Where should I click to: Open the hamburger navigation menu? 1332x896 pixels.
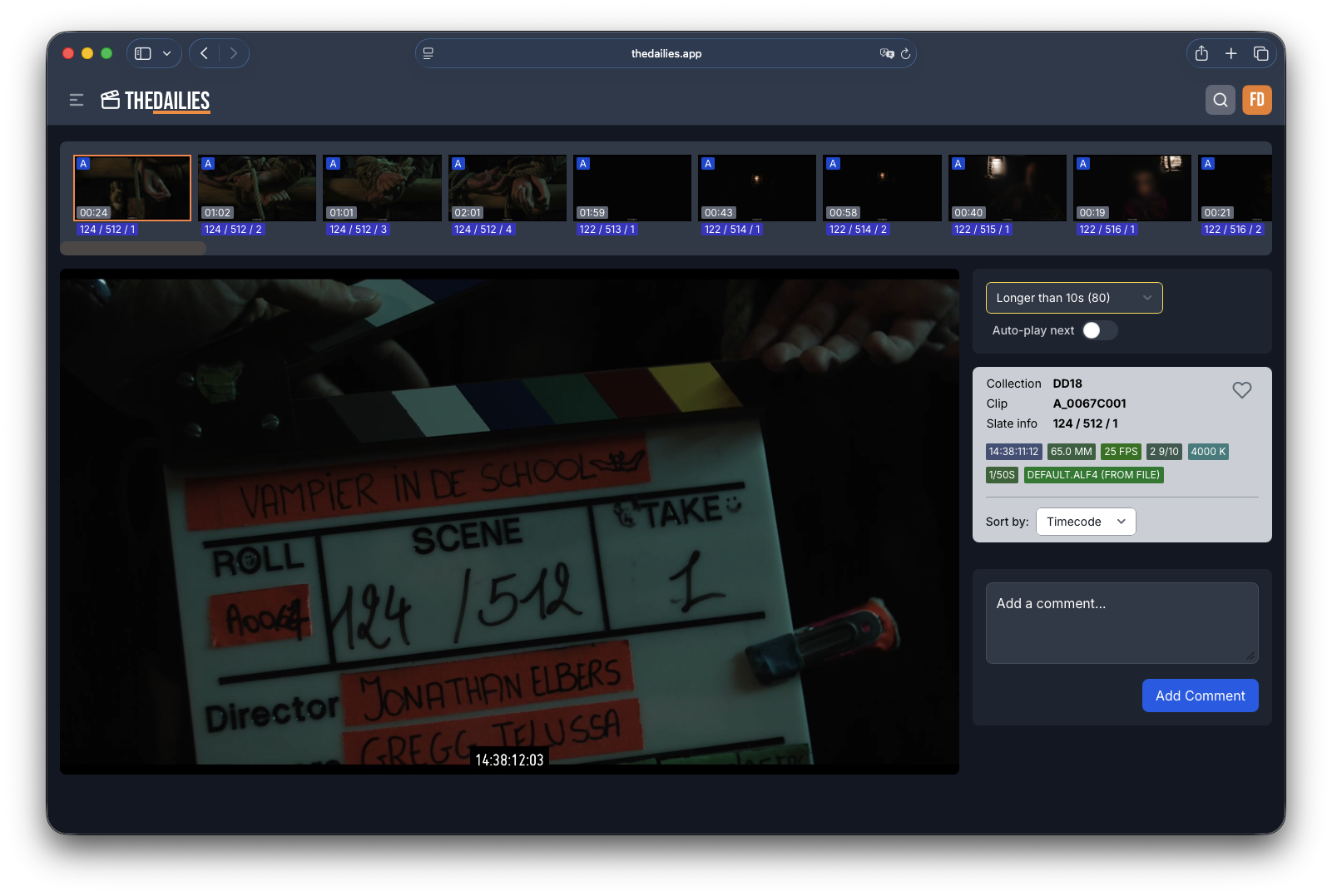[x=77, y=100]
